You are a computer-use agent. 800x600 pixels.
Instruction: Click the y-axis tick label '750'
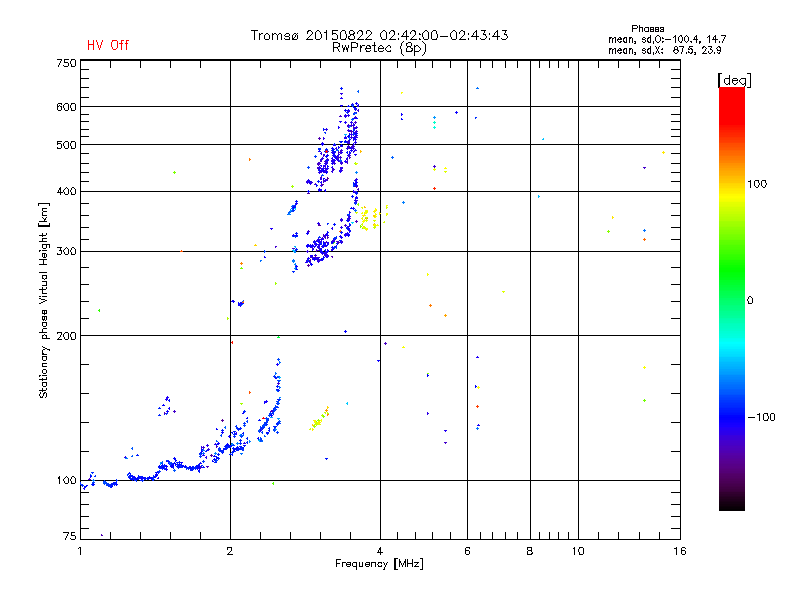[x=66, y=63]
